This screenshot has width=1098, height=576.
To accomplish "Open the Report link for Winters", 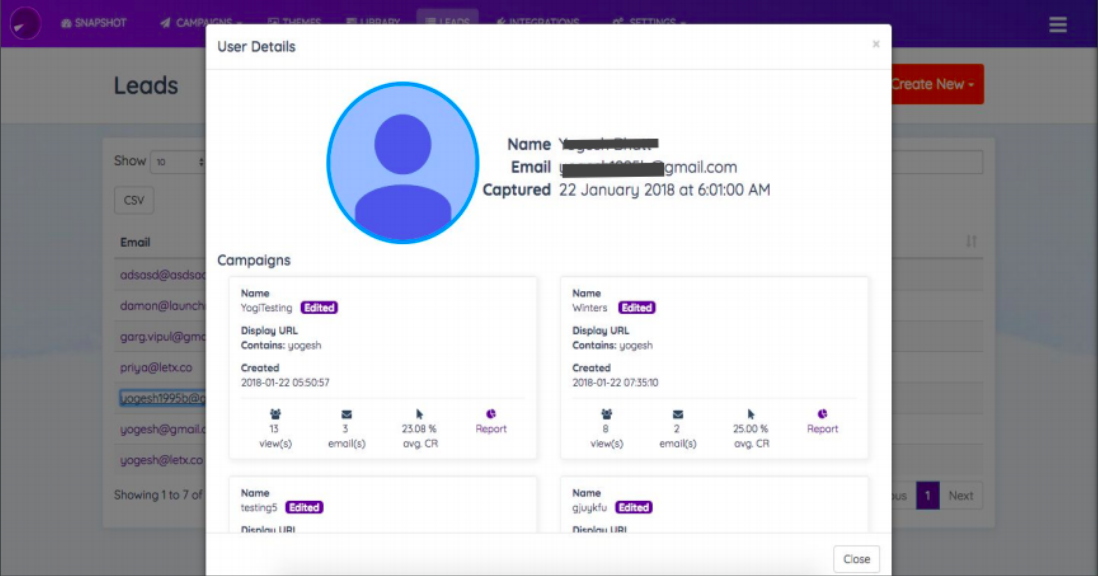I will [x=822, y=429].
